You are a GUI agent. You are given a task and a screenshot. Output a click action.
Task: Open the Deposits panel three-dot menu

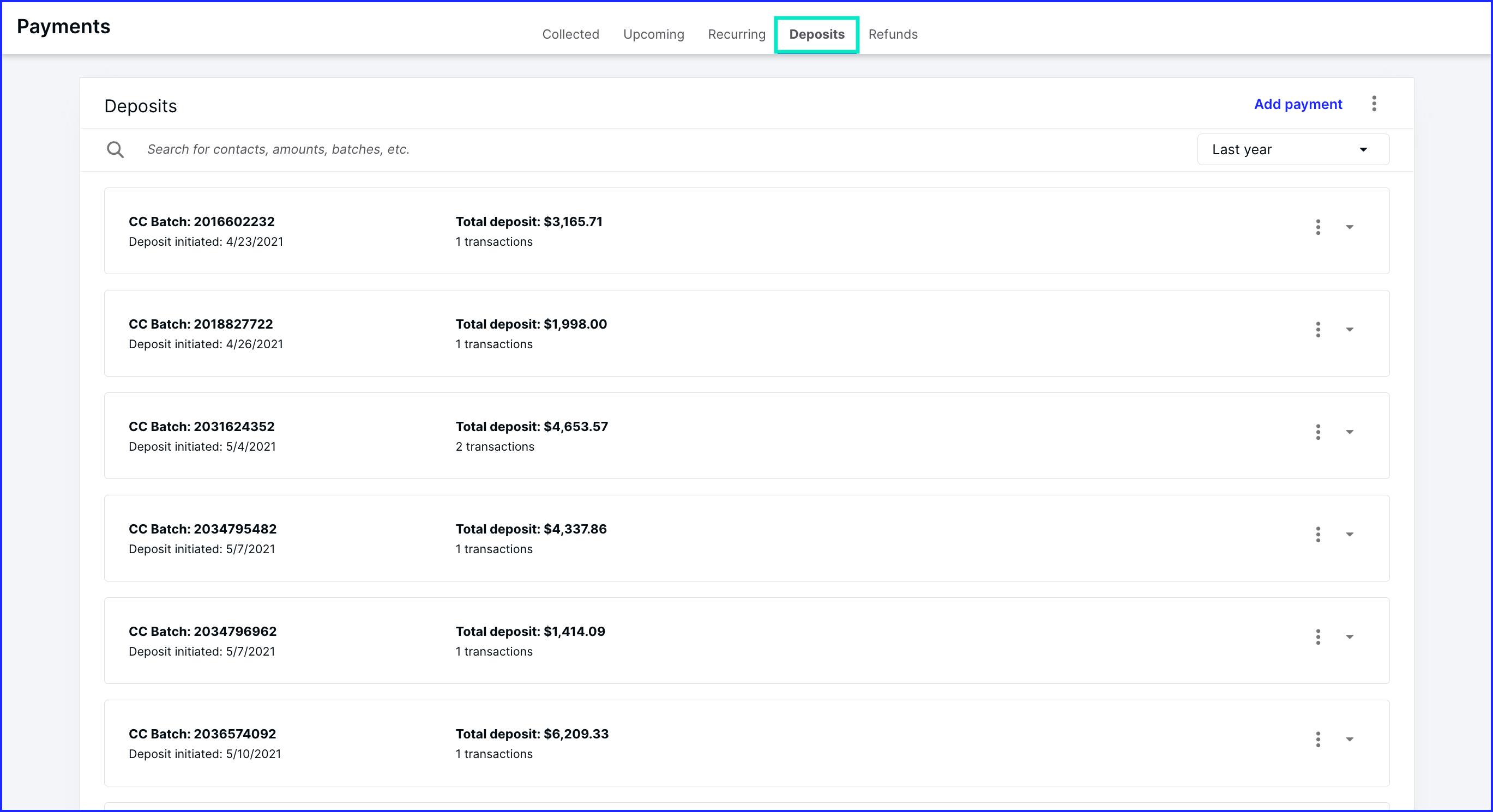pos(1374,104)
